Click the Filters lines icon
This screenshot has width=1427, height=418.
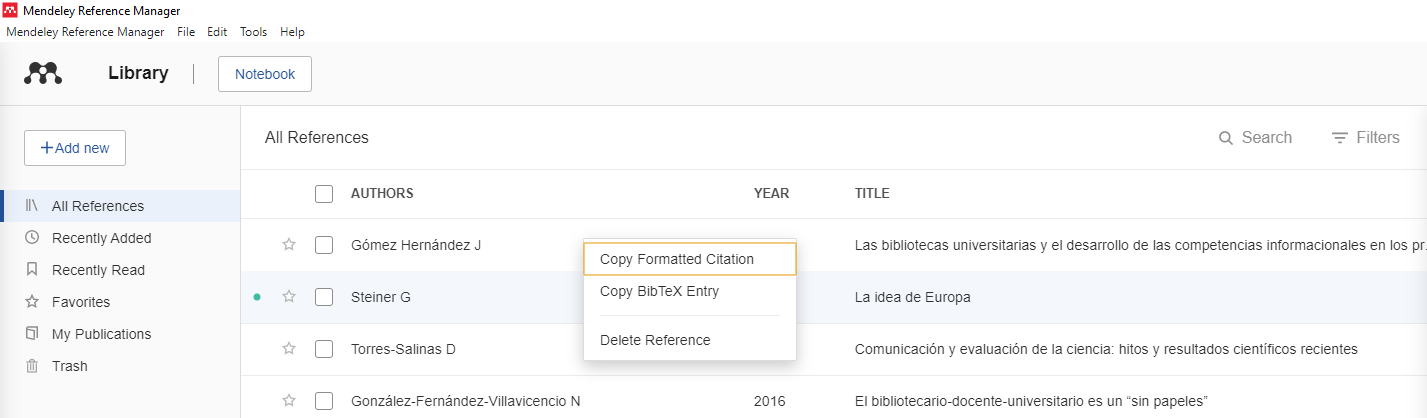[1340, 138]
